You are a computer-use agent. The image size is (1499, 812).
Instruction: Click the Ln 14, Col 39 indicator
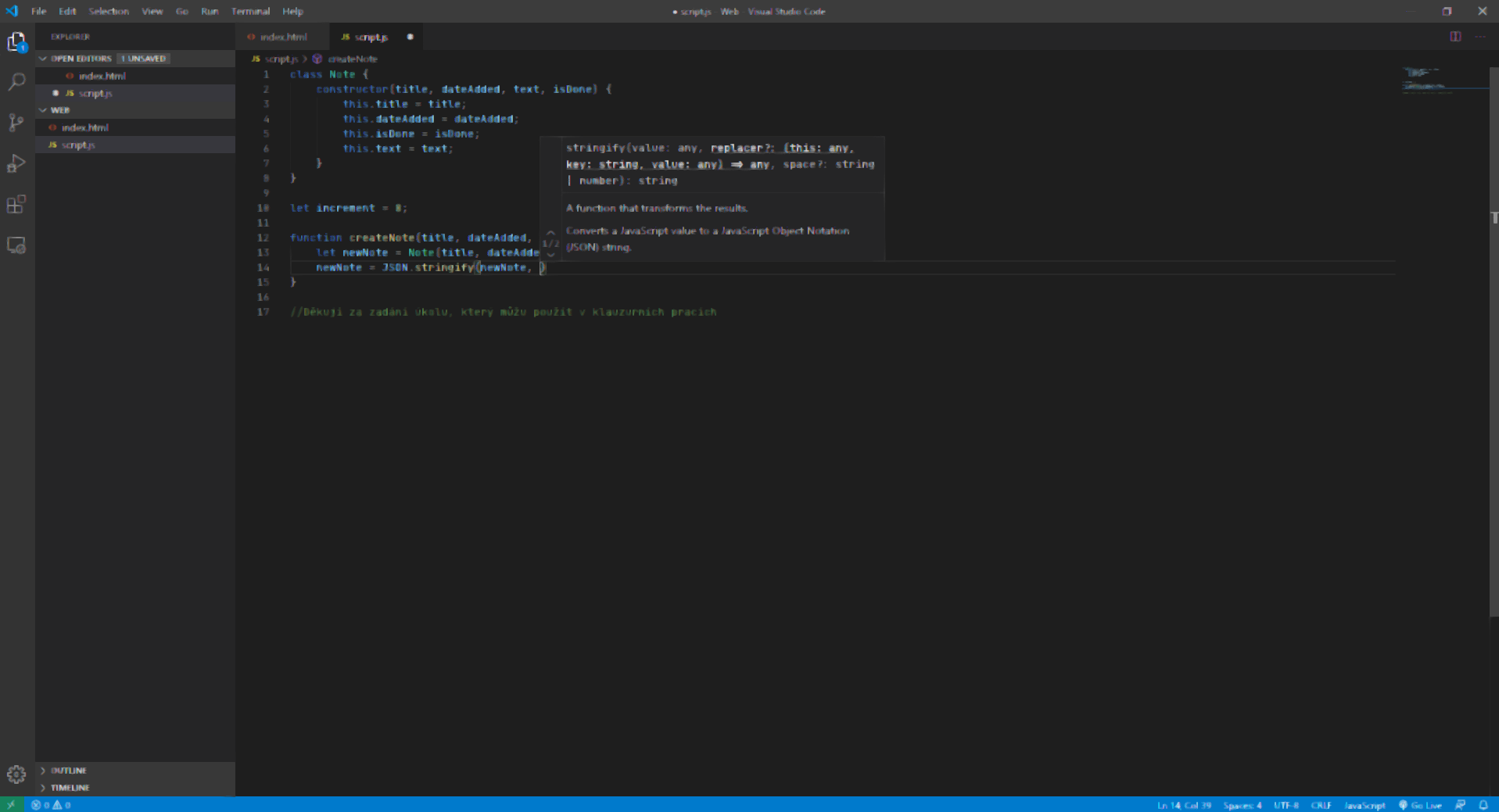pyautogui.click(x=1184, y=805)
